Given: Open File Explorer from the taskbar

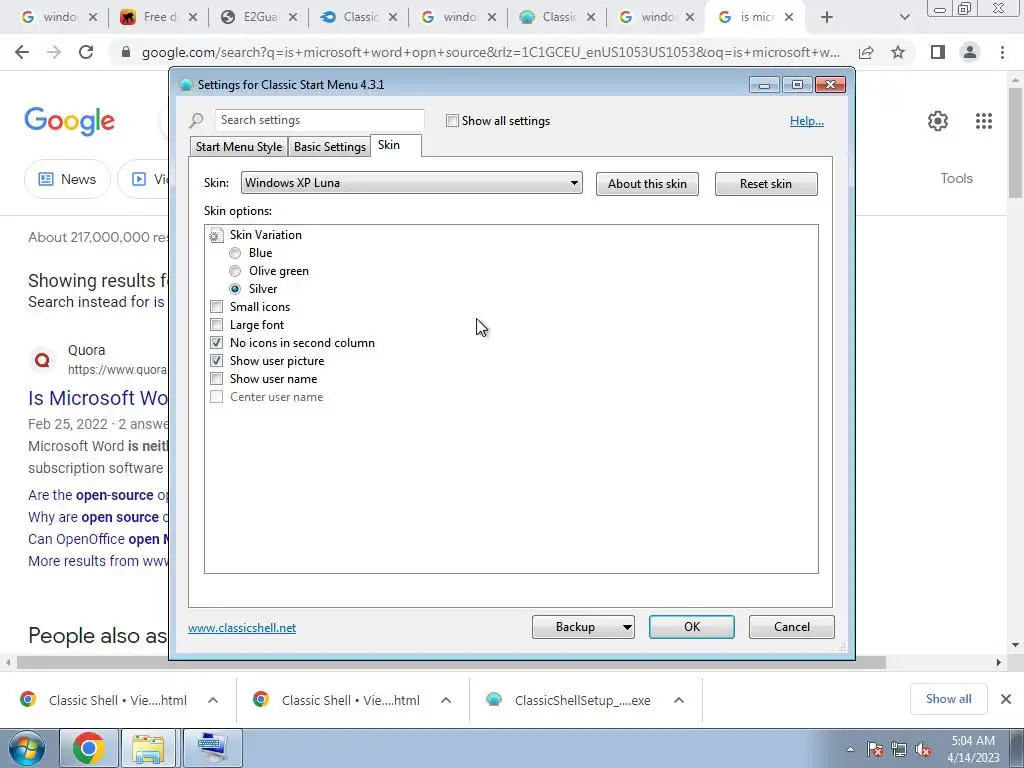Looking at the screenshot, I should [x=148, y=748].
